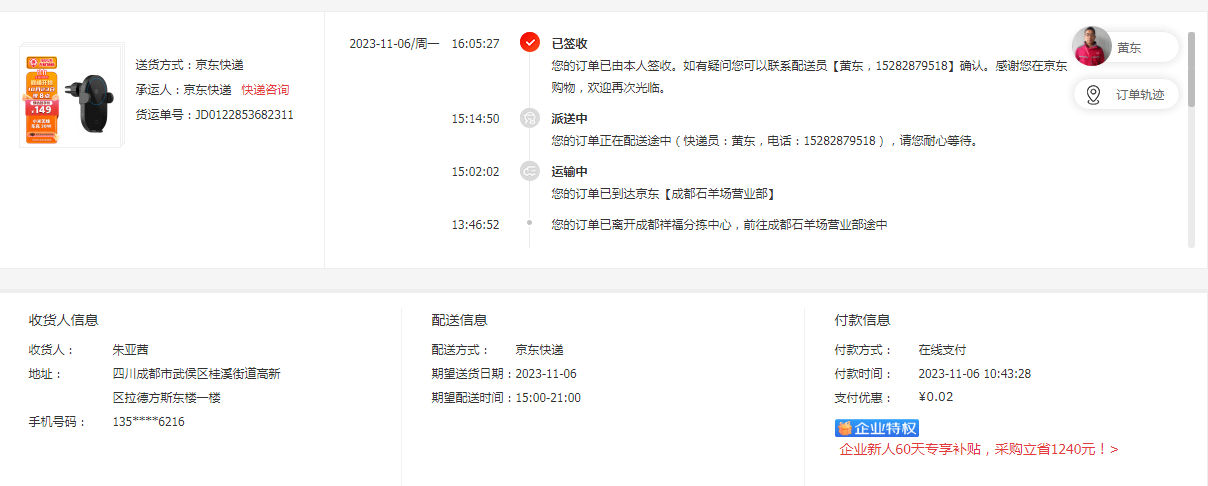Click the 您的订单已到达京东【成都石羊场营业部】 entry

click(665, 194)
